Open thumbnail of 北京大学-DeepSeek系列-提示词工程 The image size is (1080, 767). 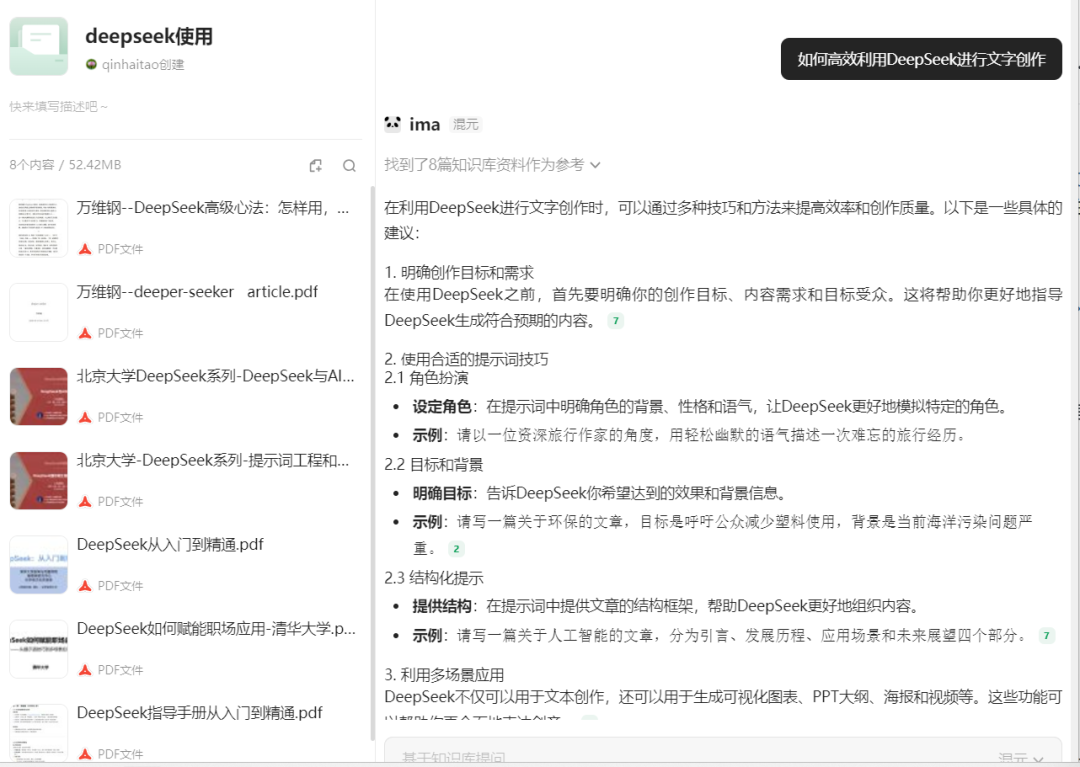click(39, 481)
